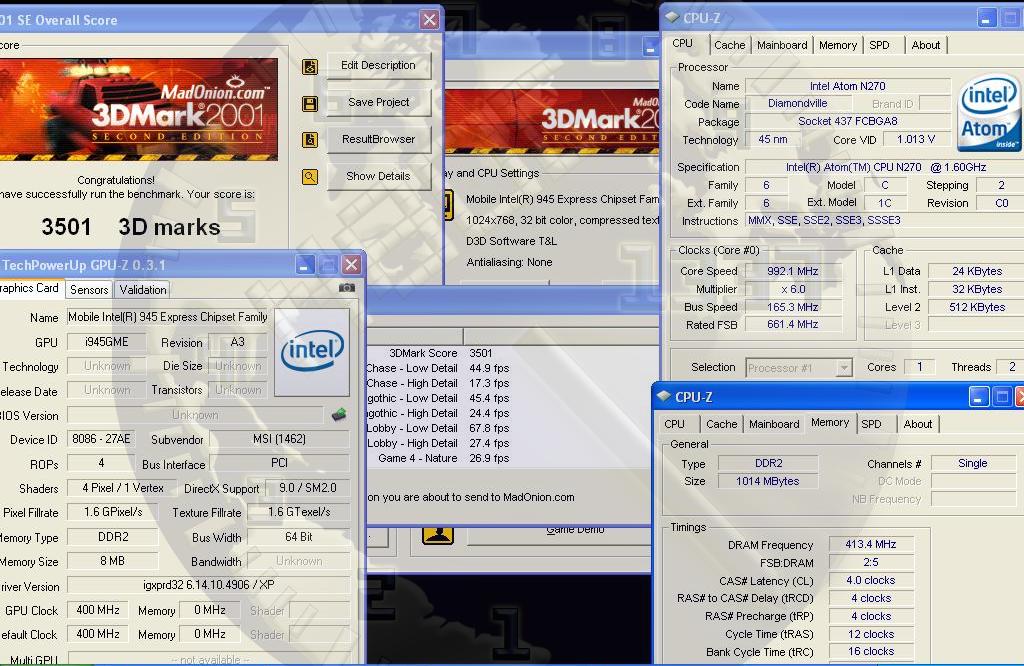Click the magnifier icon beside Show Details
1024x666 pixels.
point(310,176)
